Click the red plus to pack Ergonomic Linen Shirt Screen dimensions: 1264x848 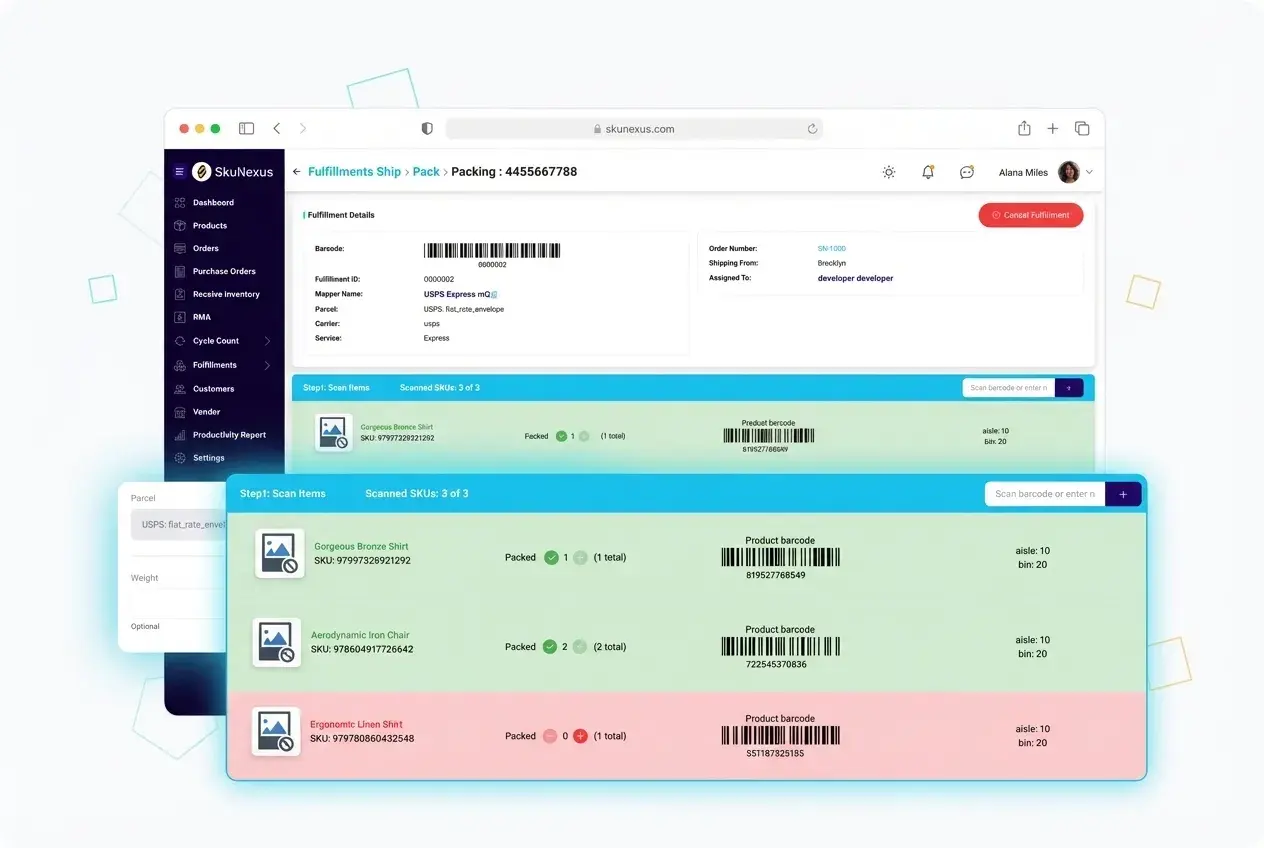tap(580, 735)
